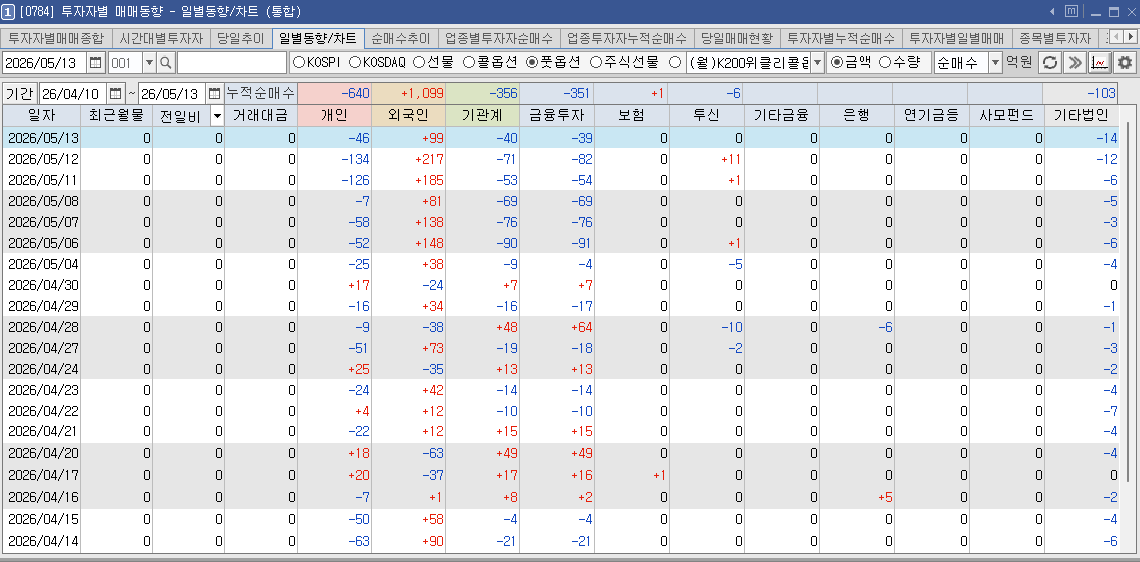1140x562 pixels.
Task: Select the 풋옵션 radio button
Action: coord(532,63)
